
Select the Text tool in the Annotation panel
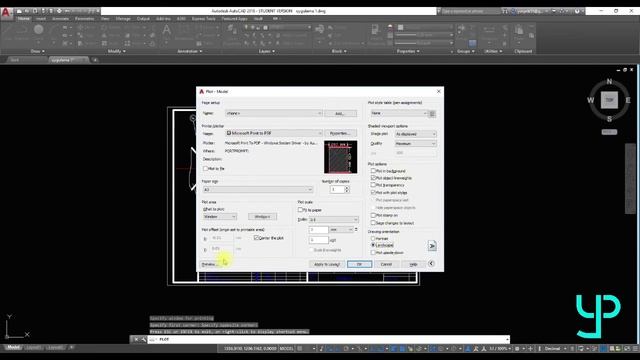(167, 30)
